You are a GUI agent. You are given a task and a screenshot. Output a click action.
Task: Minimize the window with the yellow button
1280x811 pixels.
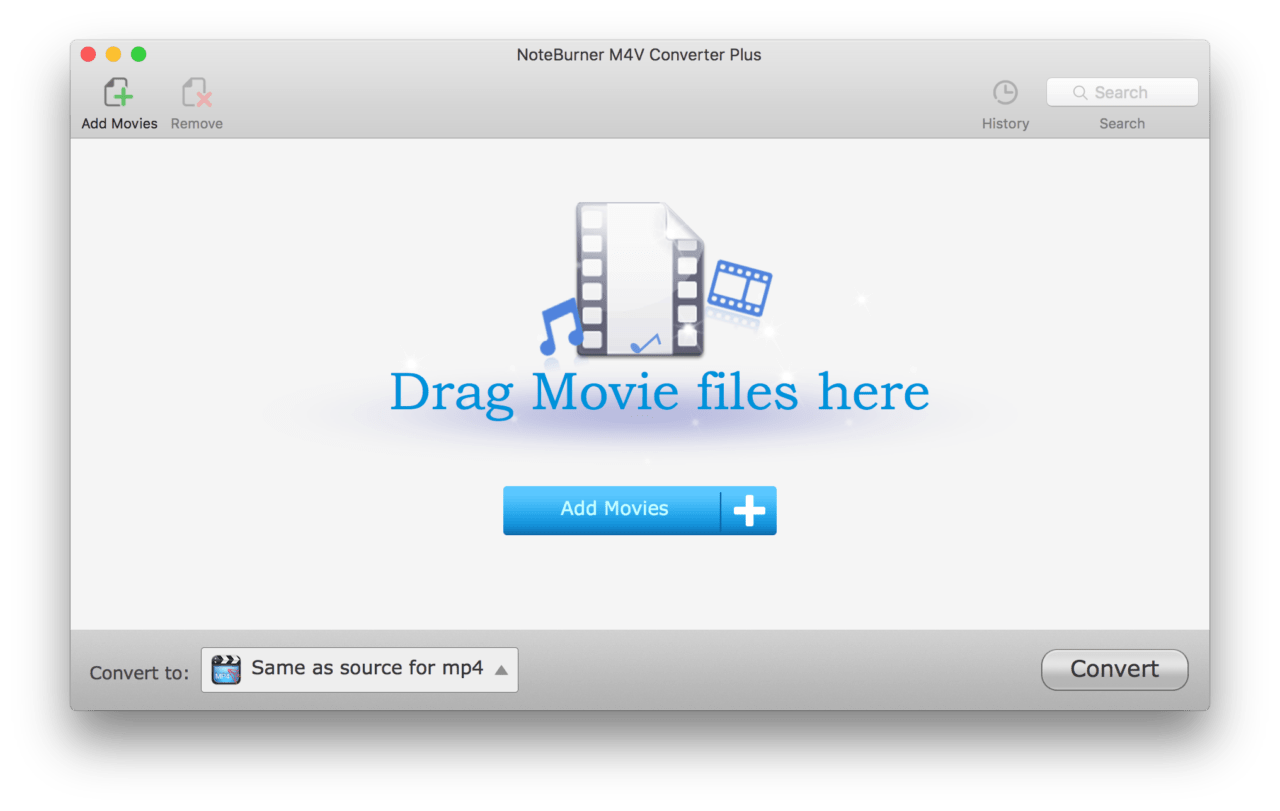click(x=113, y=54)
